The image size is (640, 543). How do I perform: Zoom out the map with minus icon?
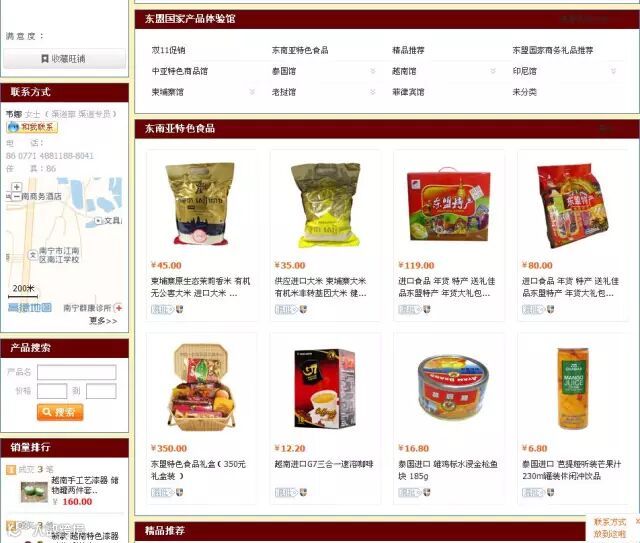[x=16, y=196]
